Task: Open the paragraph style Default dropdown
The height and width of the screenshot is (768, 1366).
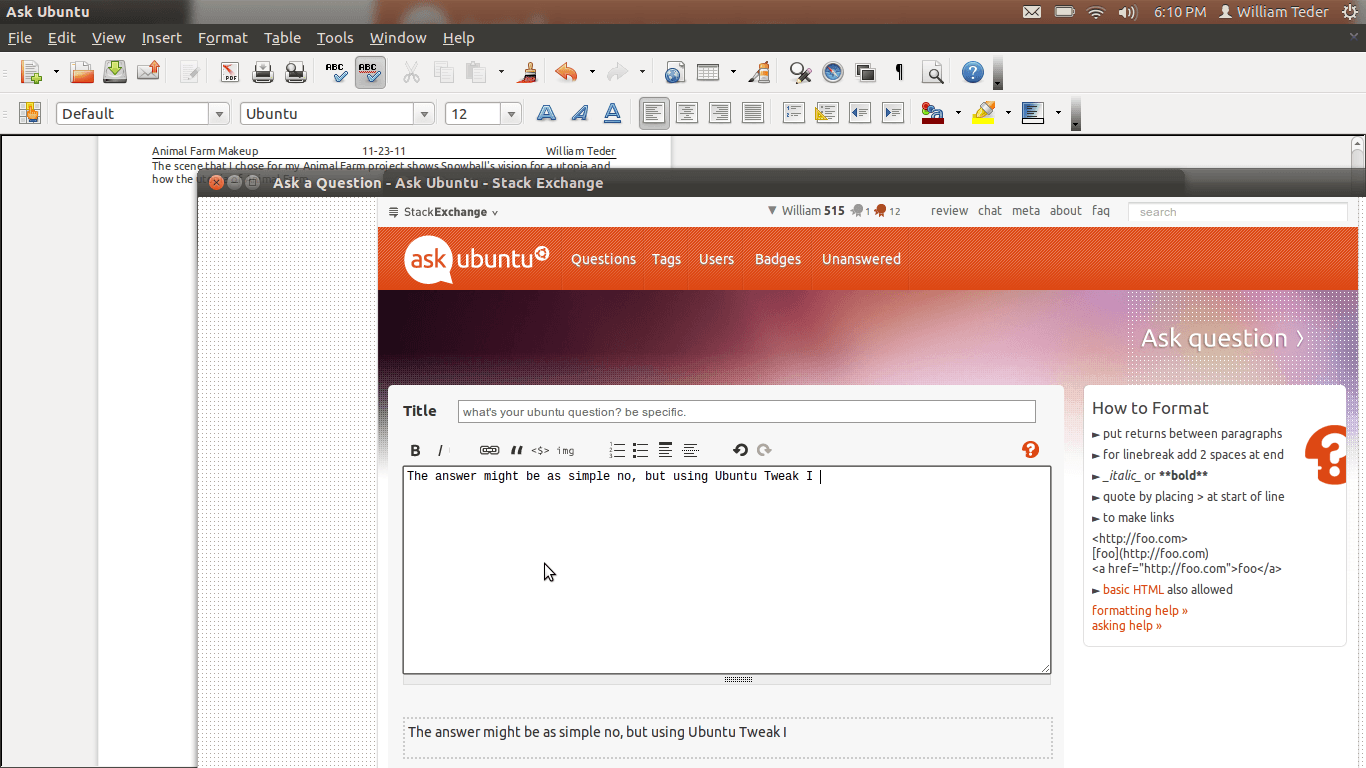Action: click(x=219, y=114)
